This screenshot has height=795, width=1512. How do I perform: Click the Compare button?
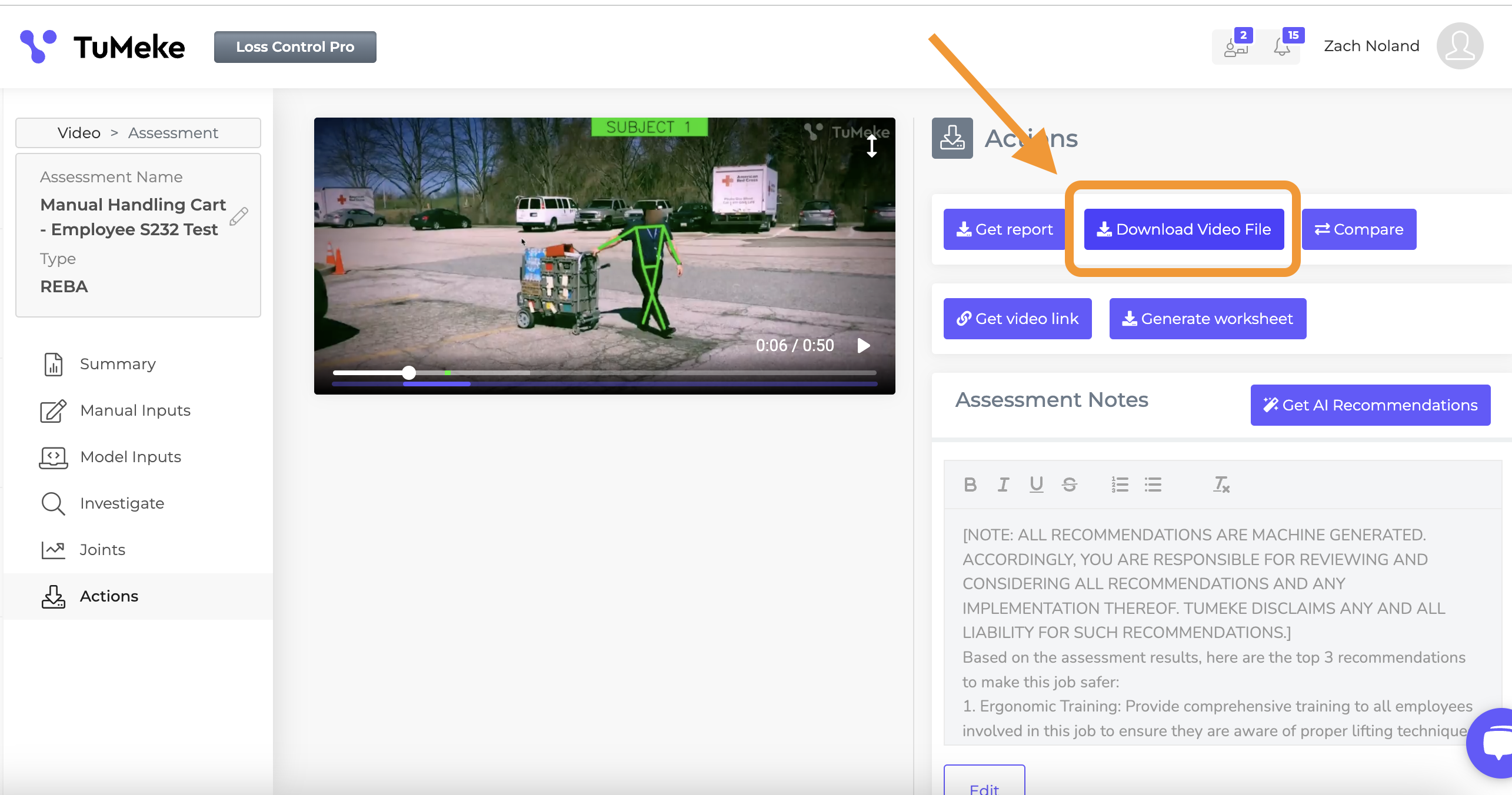point(1359,229)
